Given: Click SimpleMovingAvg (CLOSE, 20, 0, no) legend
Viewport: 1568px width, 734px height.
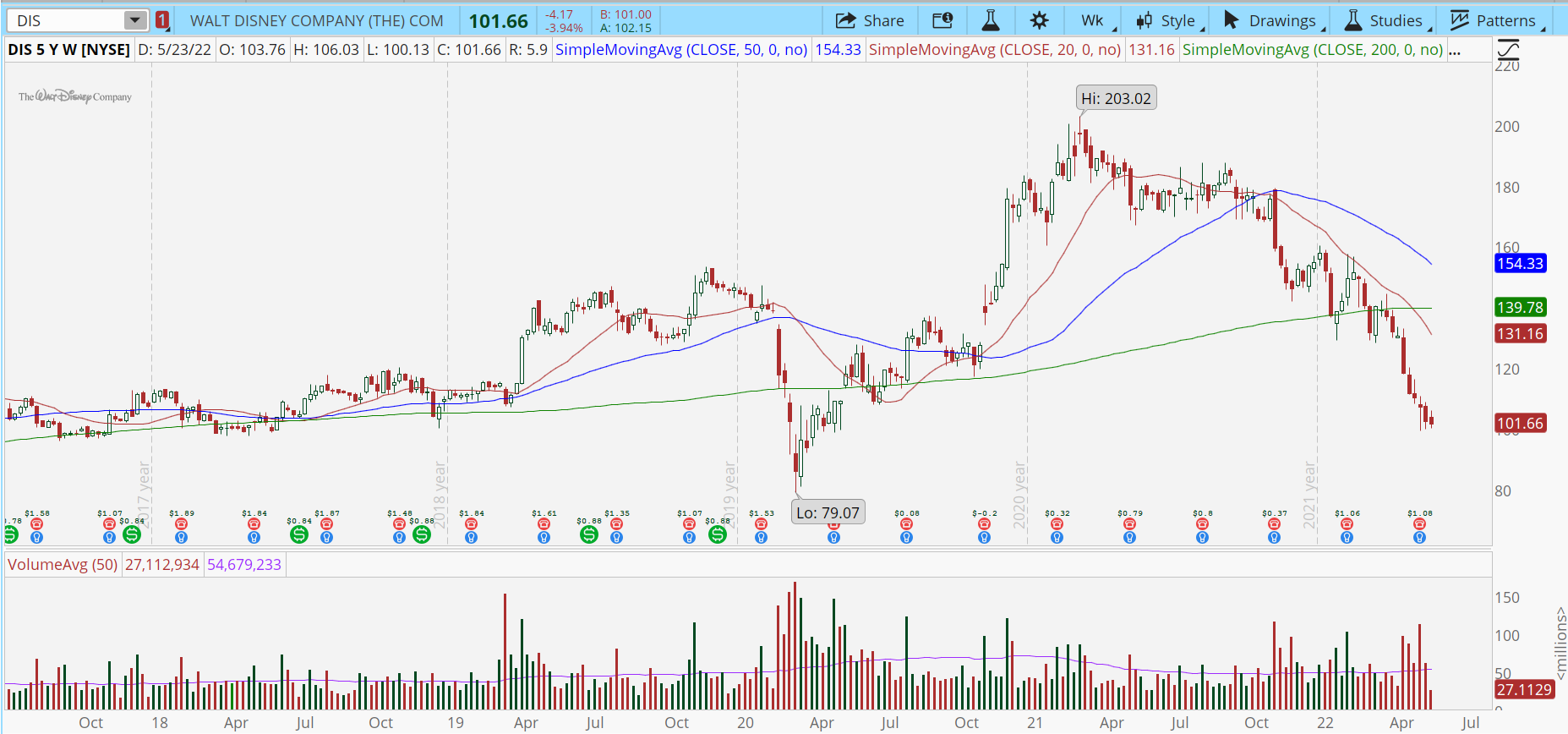Looking at the screenshot, I should tap(995, 50).
